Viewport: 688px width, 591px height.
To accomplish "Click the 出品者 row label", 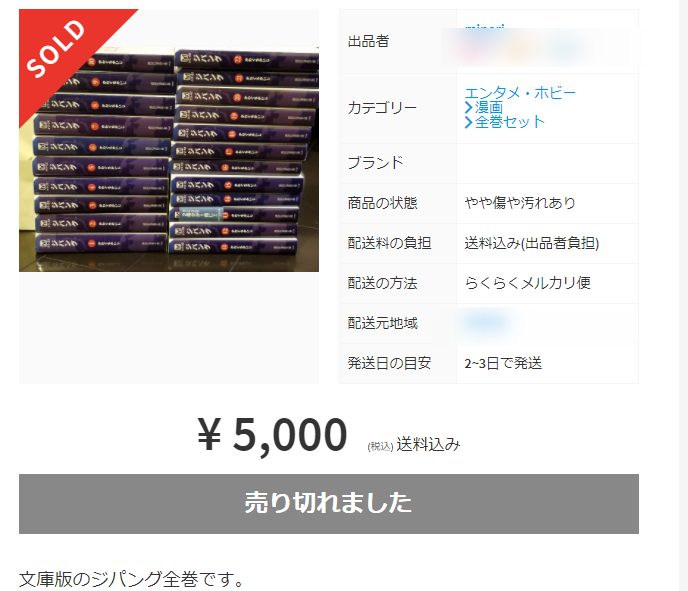I will pos(369,41).
